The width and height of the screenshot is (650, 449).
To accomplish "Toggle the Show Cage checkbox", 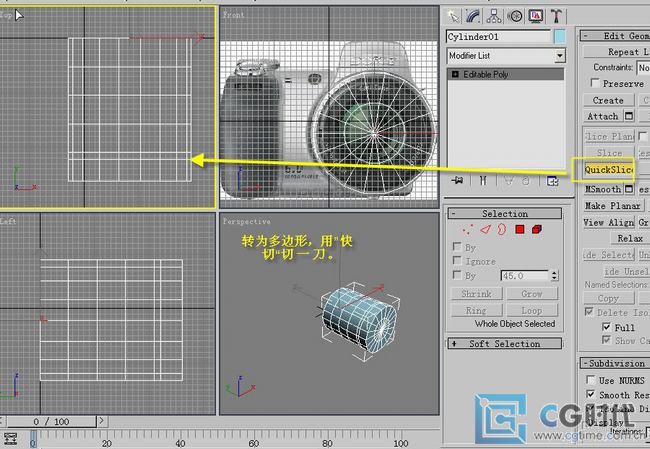I will 606,340.
